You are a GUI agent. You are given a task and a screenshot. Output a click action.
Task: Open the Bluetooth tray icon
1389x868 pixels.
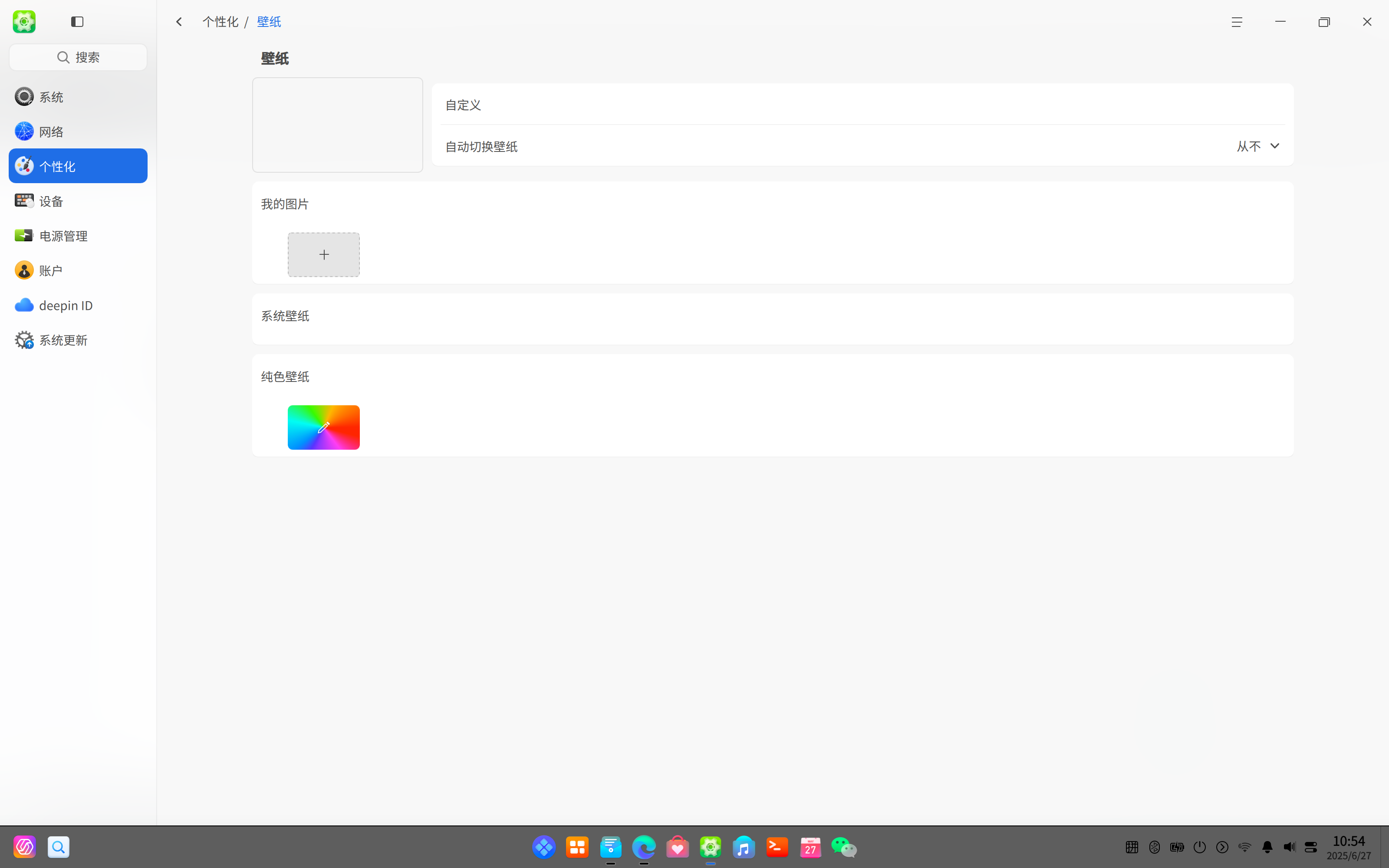(1155, 847)
